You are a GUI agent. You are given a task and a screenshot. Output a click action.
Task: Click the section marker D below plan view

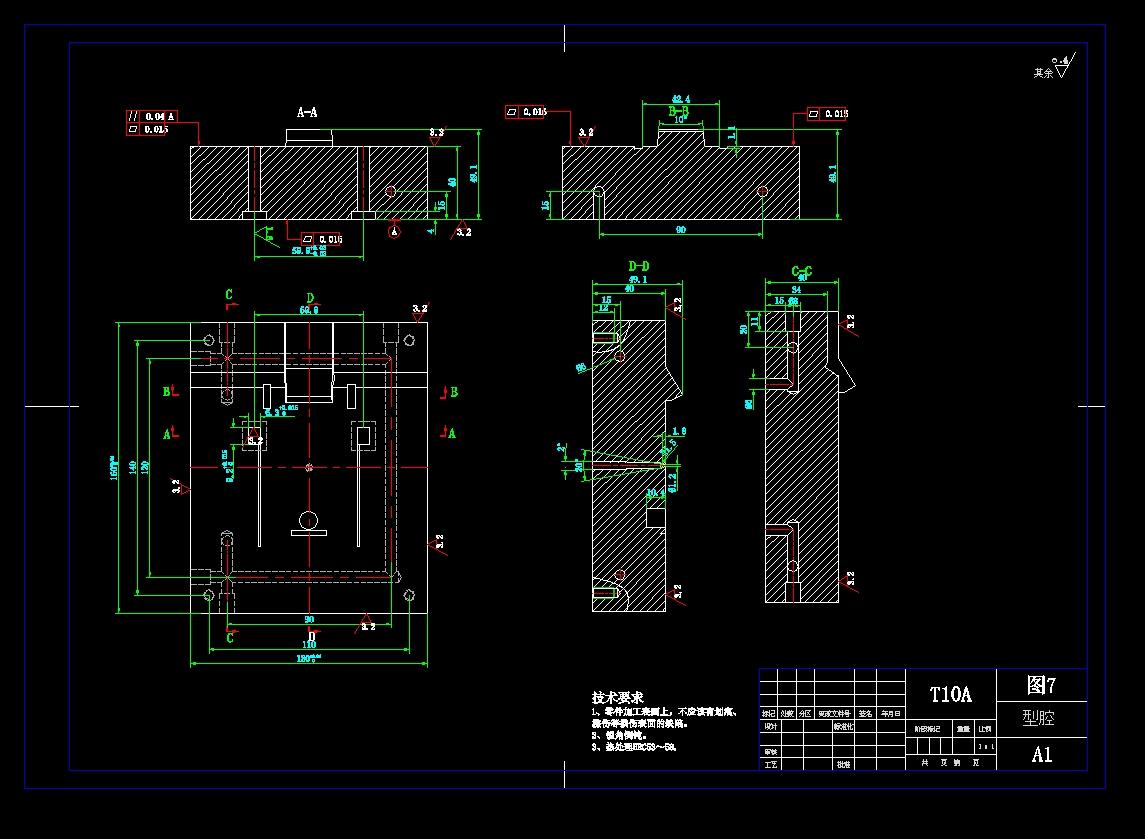coord(311,637)
